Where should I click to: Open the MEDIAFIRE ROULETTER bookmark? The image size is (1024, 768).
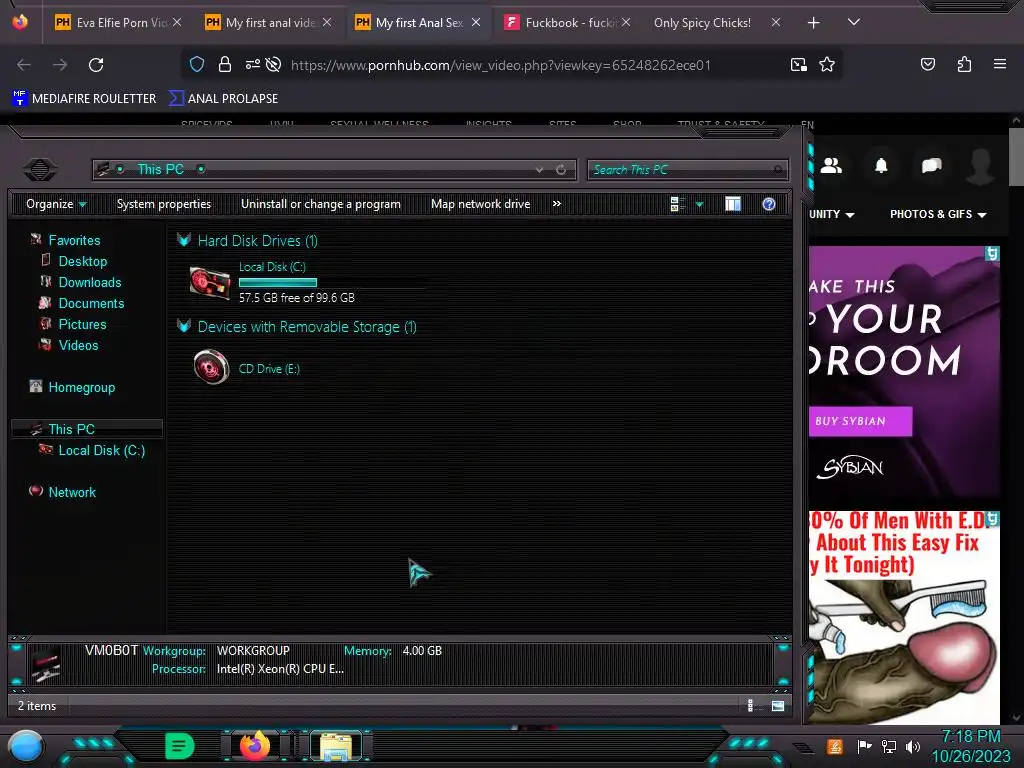(84, 99)
